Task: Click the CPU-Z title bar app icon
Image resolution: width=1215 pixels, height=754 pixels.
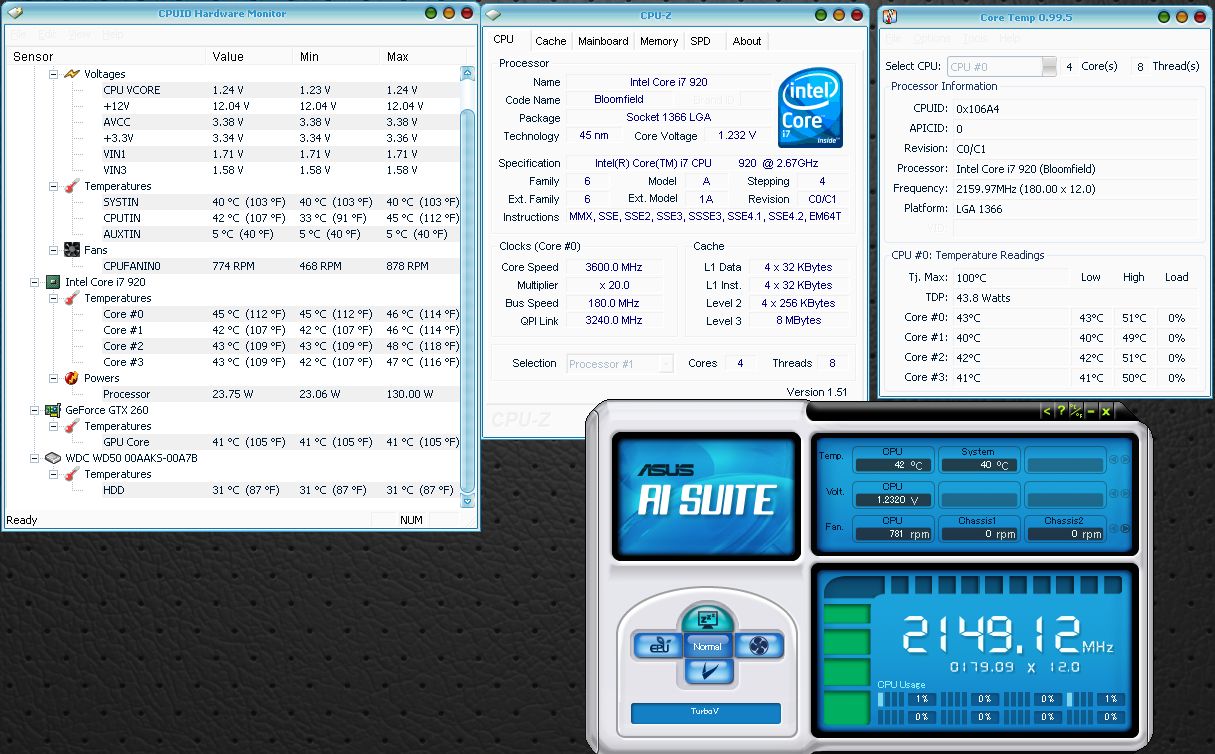Action: coord(494,14)
